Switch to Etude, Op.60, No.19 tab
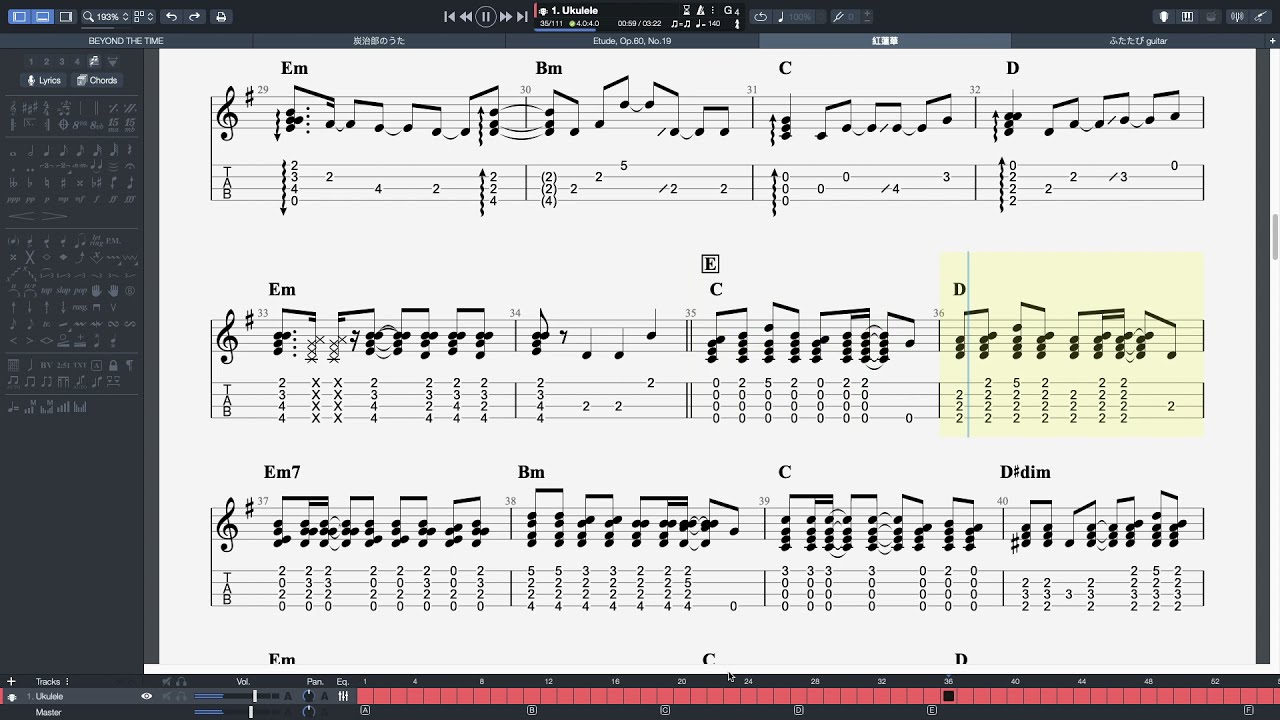1280x720 pixels. 632,41
